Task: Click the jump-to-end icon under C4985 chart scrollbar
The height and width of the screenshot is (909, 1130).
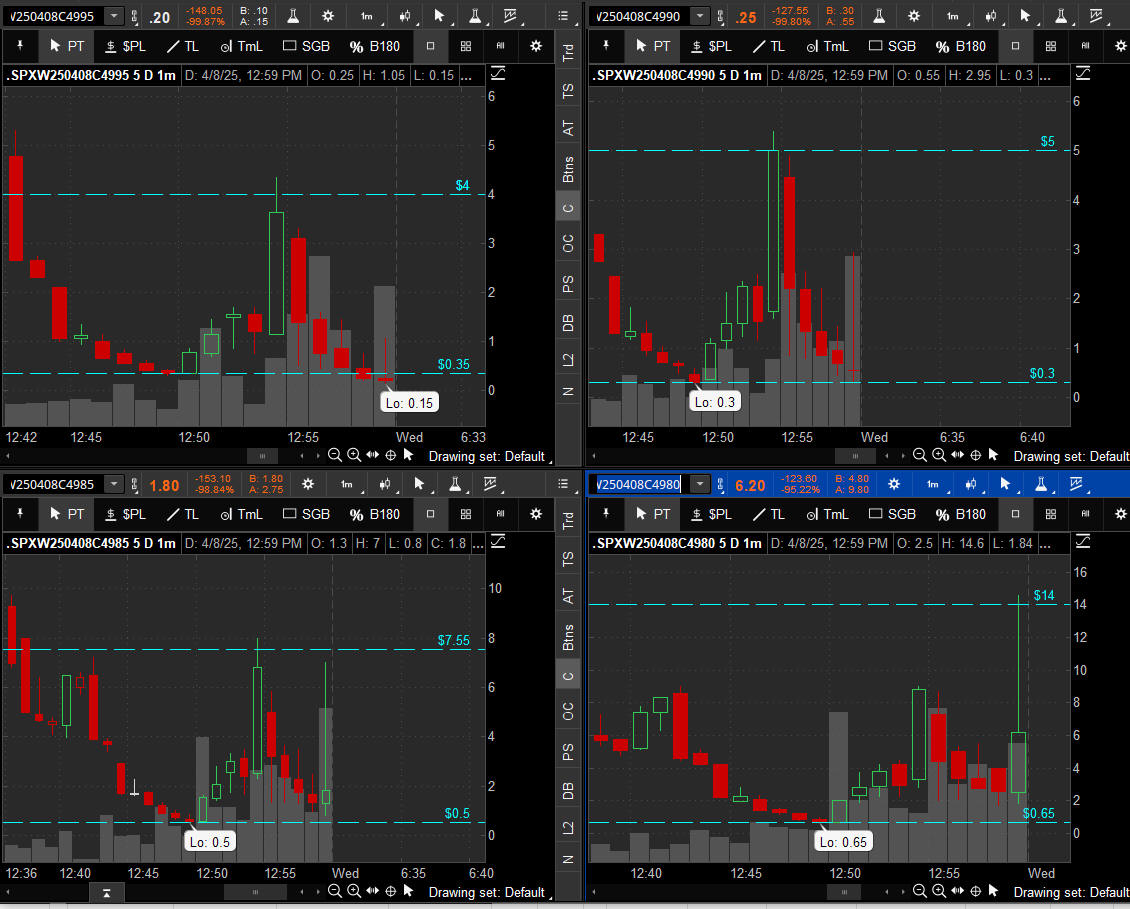Action: point(107,893)
